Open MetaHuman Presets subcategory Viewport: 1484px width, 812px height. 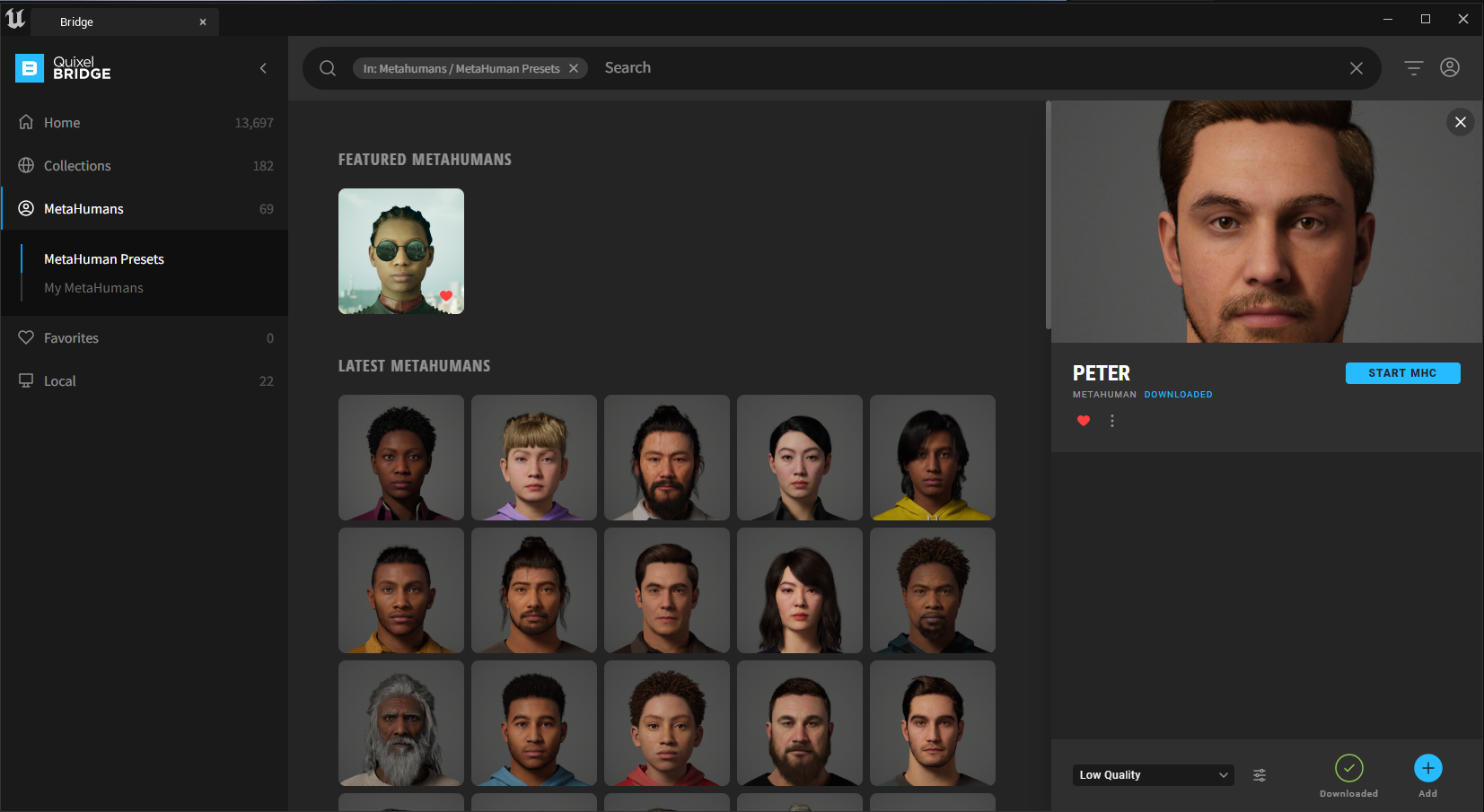point(104,259)
